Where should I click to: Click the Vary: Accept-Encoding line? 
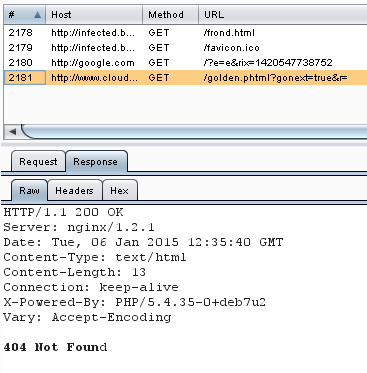click(x=87, y=317)
